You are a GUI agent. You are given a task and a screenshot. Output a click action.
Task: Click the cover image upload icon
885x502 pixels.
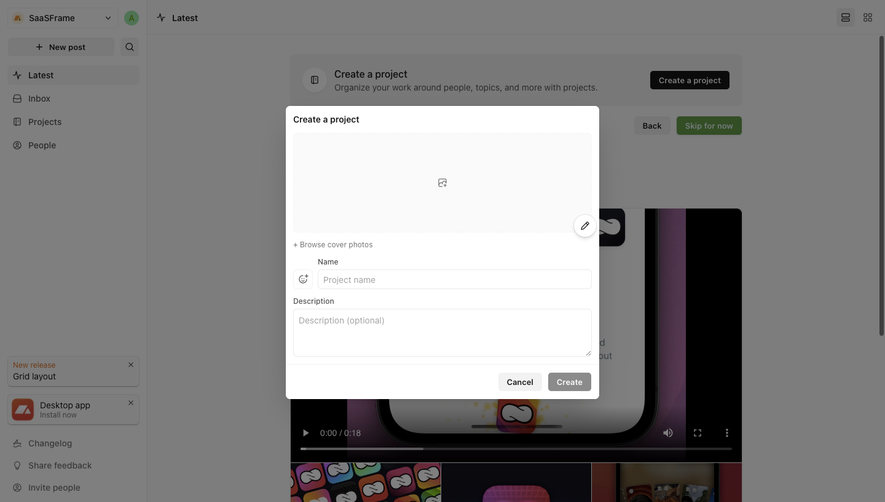coord(442,183)
